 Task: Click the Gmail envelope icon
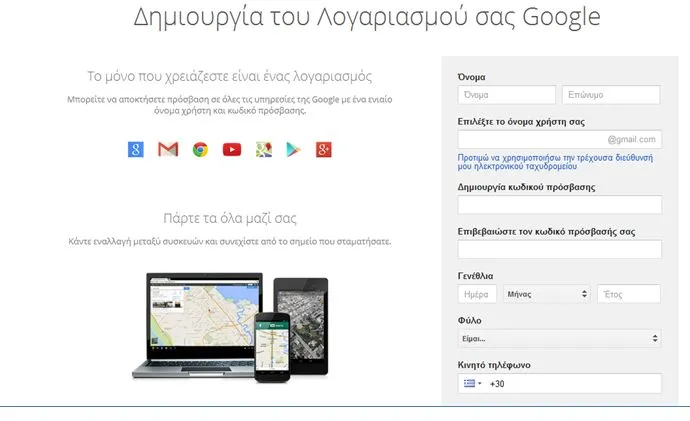[168, 150]
